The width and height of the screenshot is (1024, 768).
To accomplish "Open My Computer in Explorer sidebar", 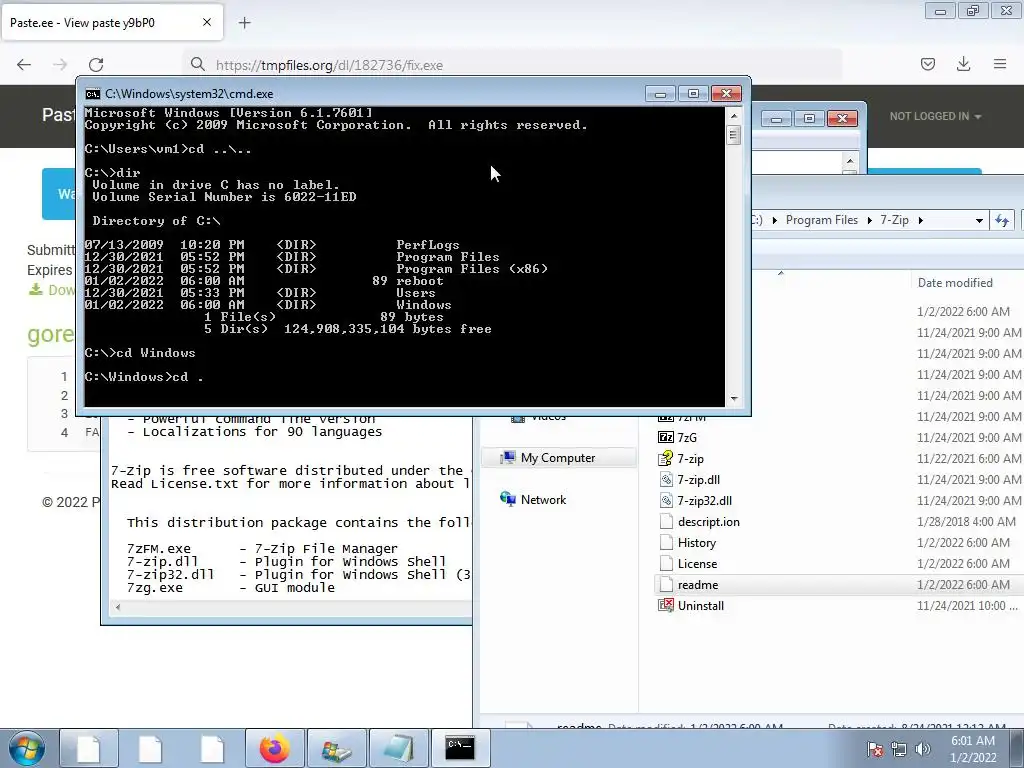I will [x=558, y=458].
